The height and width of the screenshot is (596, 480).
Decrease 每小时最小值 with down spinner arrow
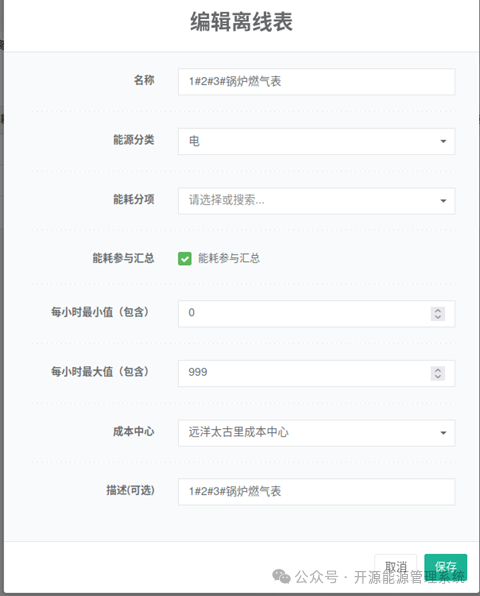pos(438,317)
